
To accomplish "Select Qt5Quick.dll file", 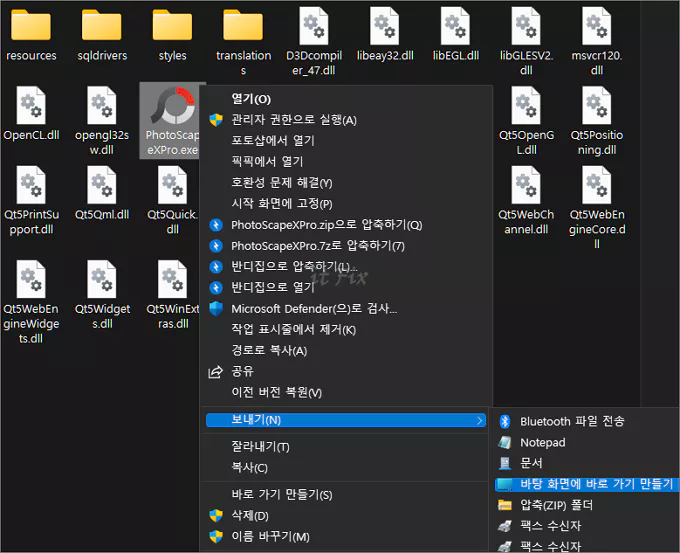I will pyautogui.click(x=172, y=201).
